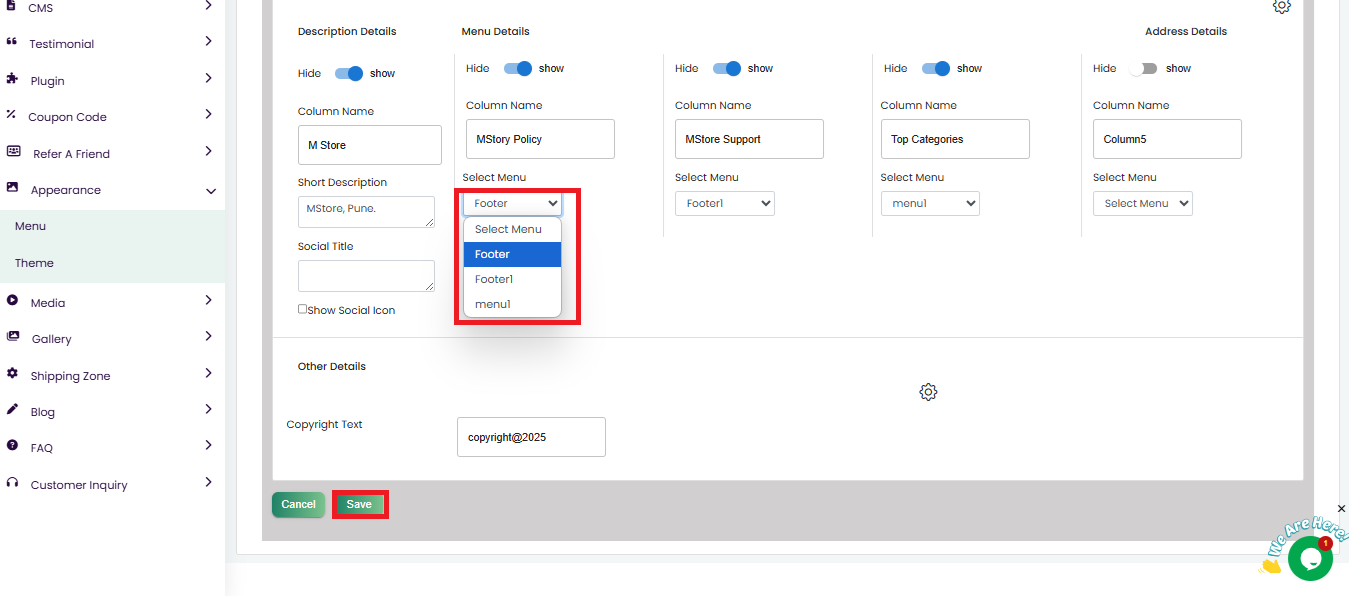Click the gear icon in Other Details
This screenshot has width=1350, height=599.
pyautogui.click(x=928, y=392)
